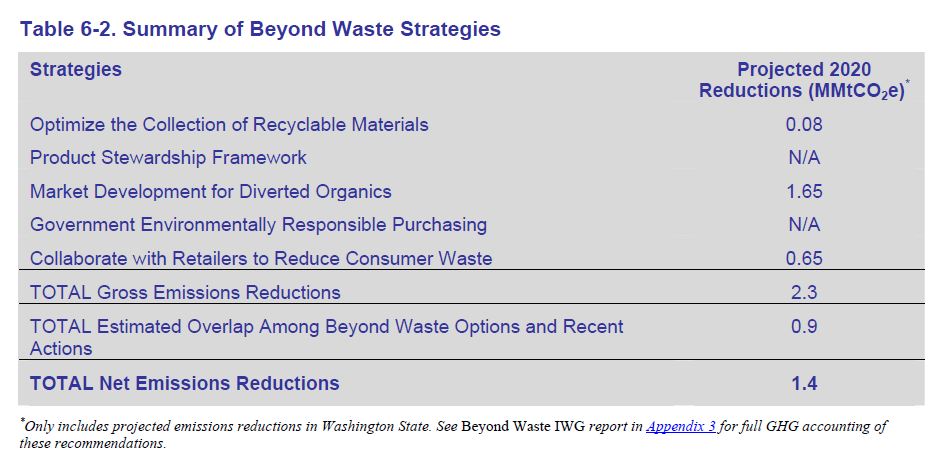
Task: Click the 1.65 reduction value
Action: pyautogui.click(x=804, y=191)
